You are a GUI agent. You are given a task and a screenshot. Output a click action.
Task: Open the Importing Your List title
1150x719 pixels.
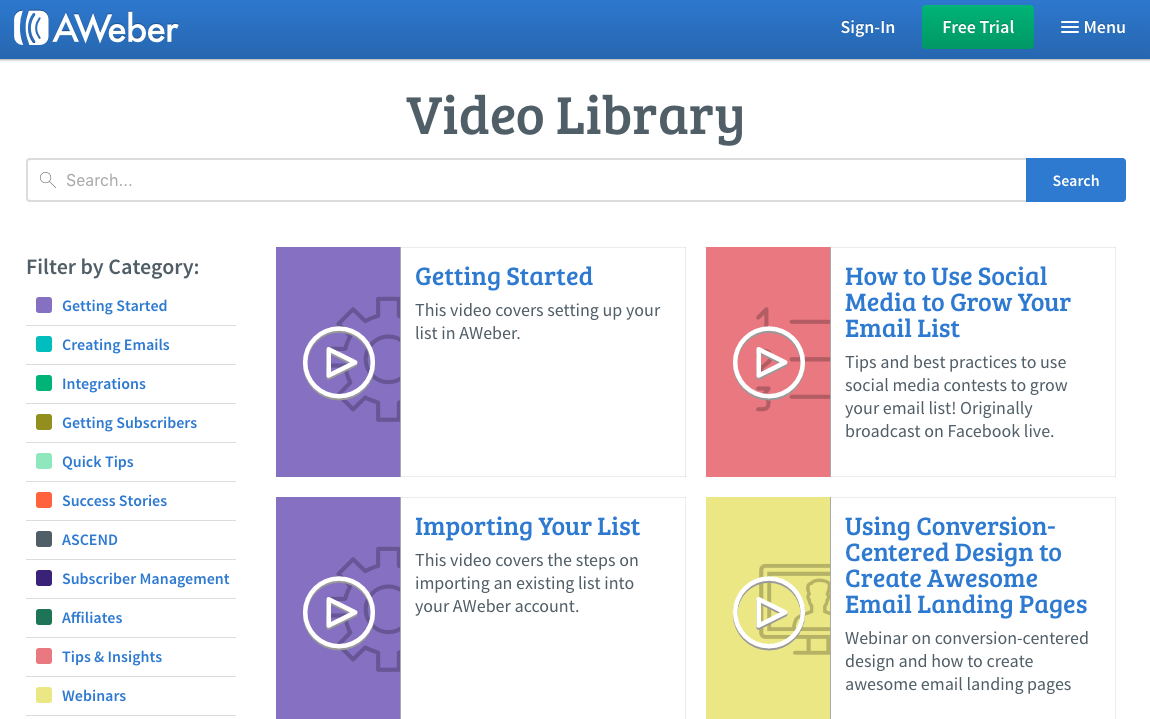pos(527,527)
